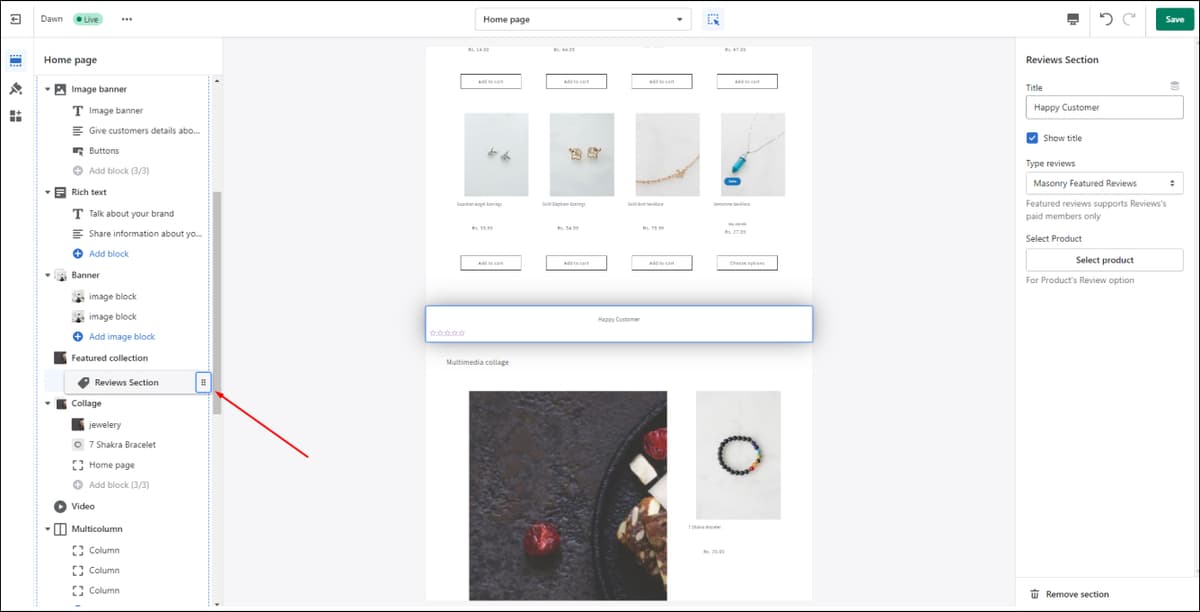
Task: Open the Home page block under Collage
Action: [111, 465]
